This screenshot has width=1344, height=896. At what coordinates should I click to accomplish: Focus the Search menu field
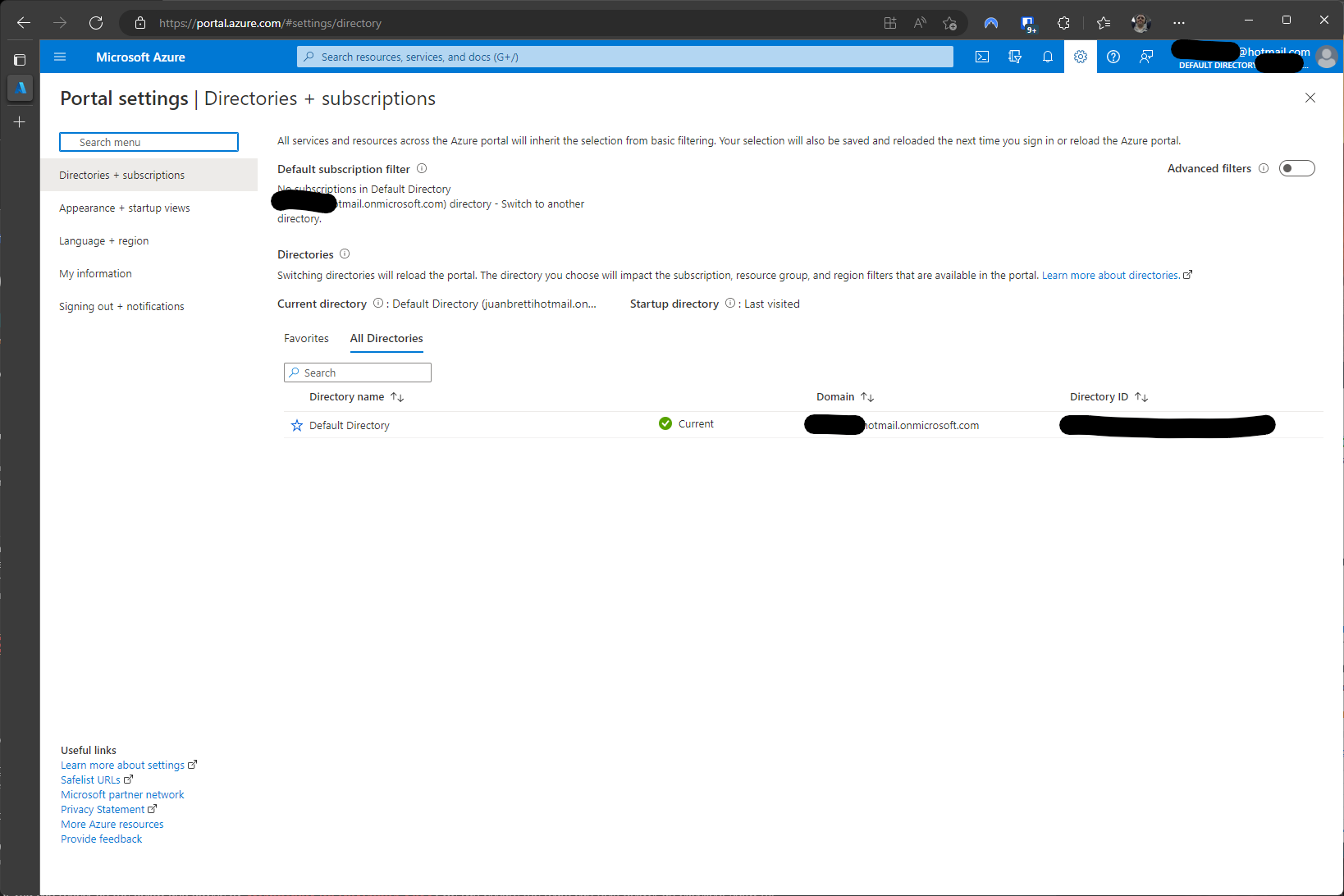click(149, 142)
